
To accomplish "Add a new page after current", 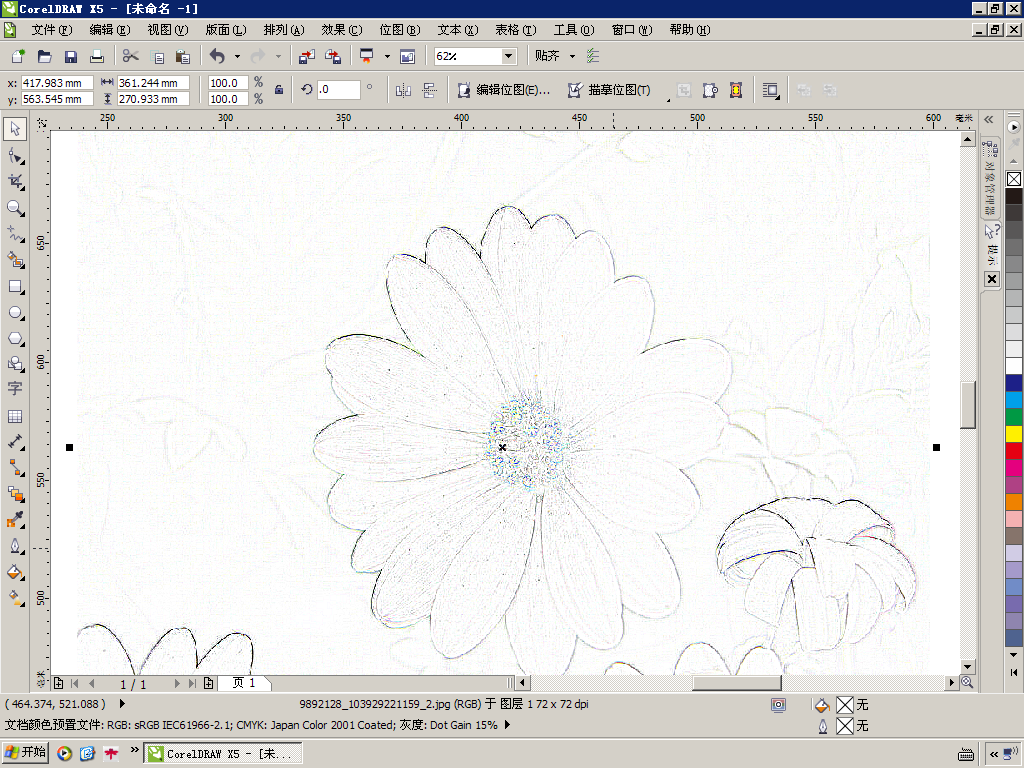I will (208, 683).
